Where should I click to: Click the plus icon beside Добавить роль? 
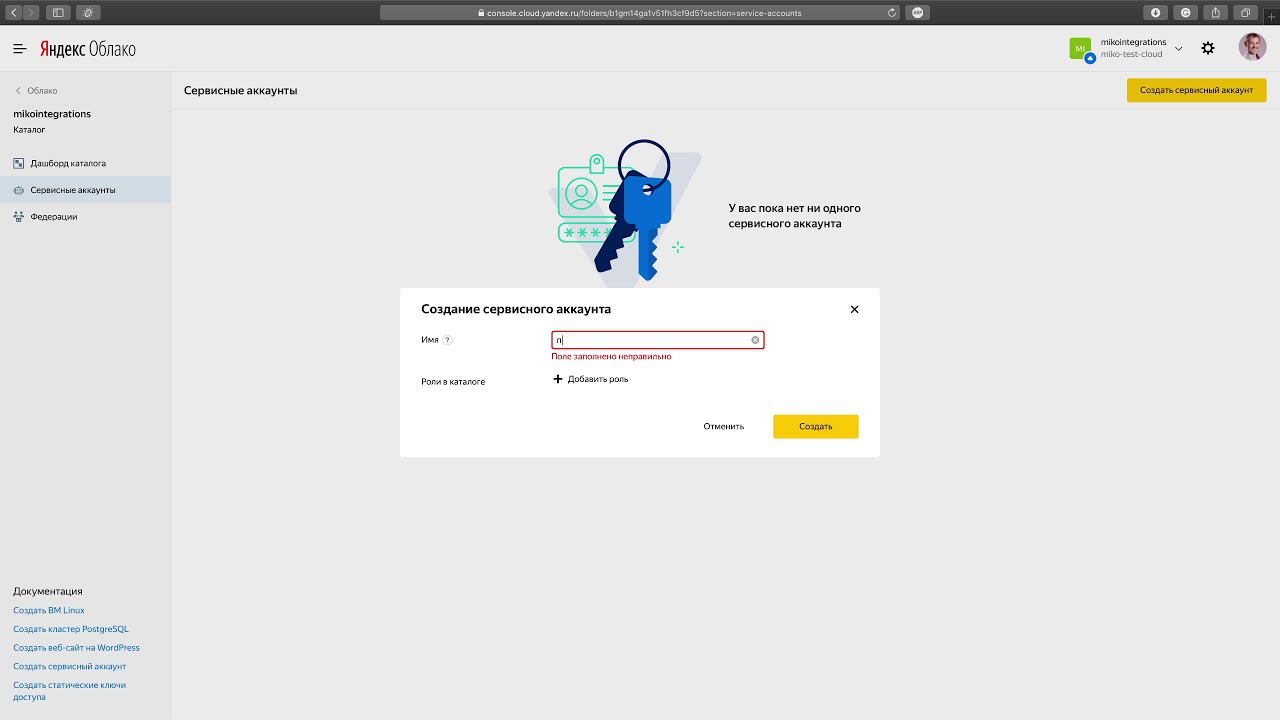point(558,379)
